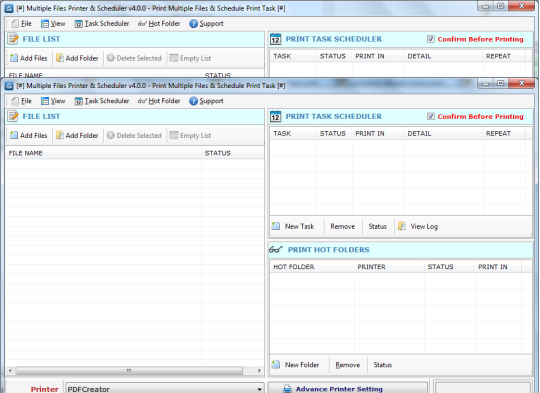Screen dimensions: 540x393
Task: Open the Printer dropdown showing PDFCreator
Action: tap(164, 389)
